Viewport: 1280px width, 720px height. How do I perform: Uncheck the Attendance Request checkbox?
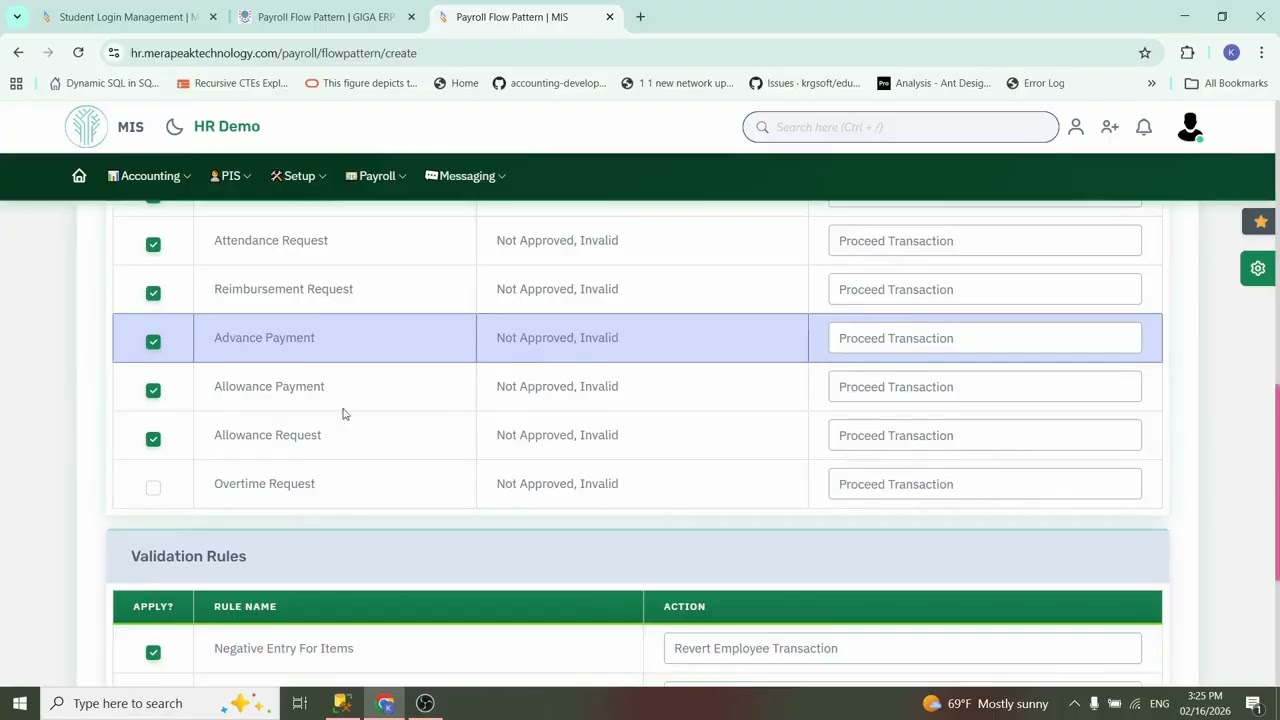coord(153,244)
